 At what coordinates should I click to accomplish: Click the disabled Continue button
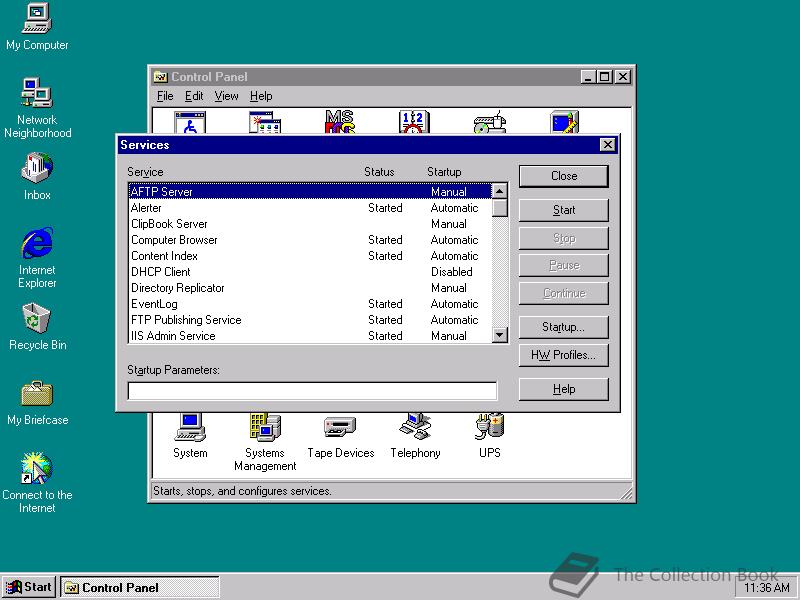(x=564, y=293)
